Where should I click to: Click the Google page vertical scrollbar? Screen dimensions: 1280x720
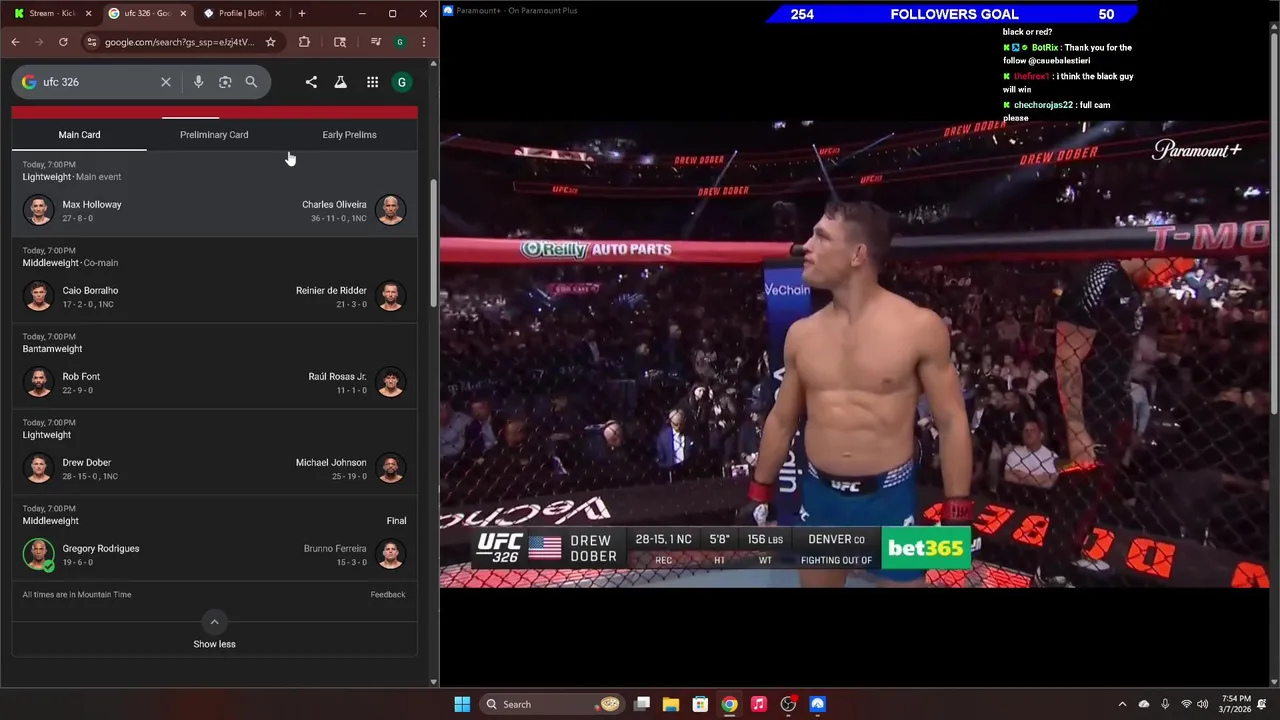pos(433,245)
